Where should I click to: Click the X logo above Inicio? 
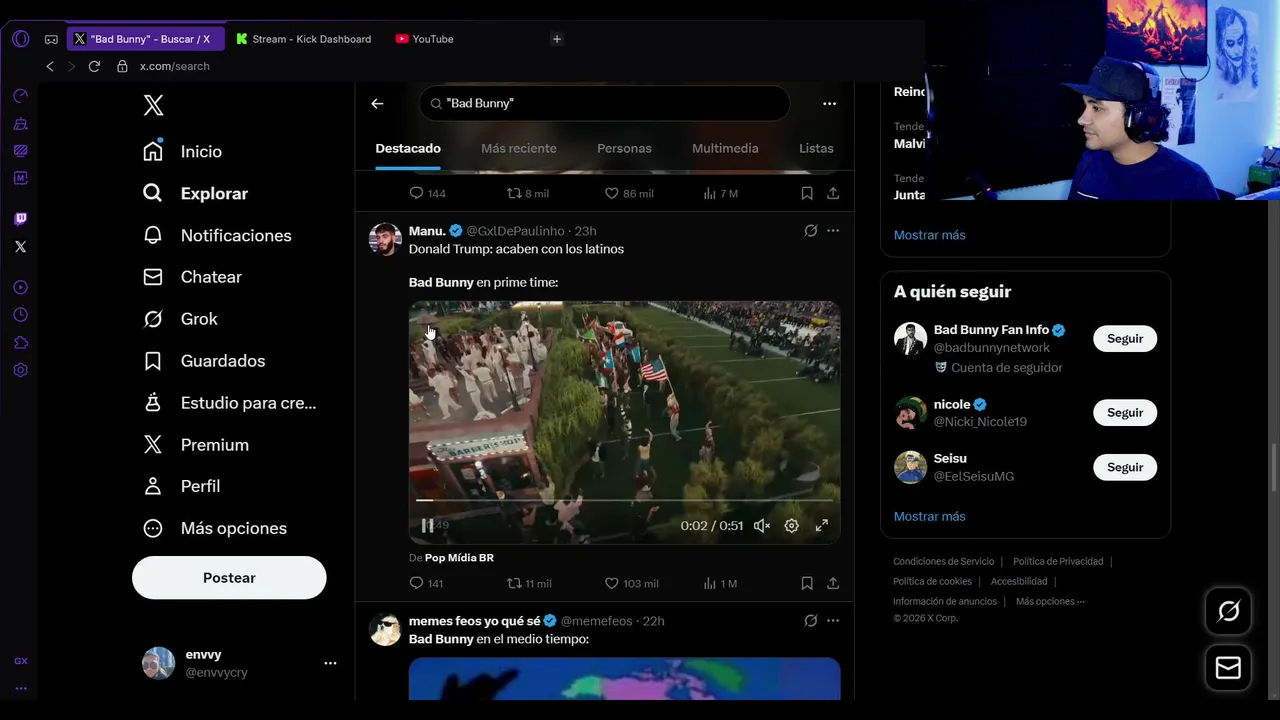[x=153, y=105]
